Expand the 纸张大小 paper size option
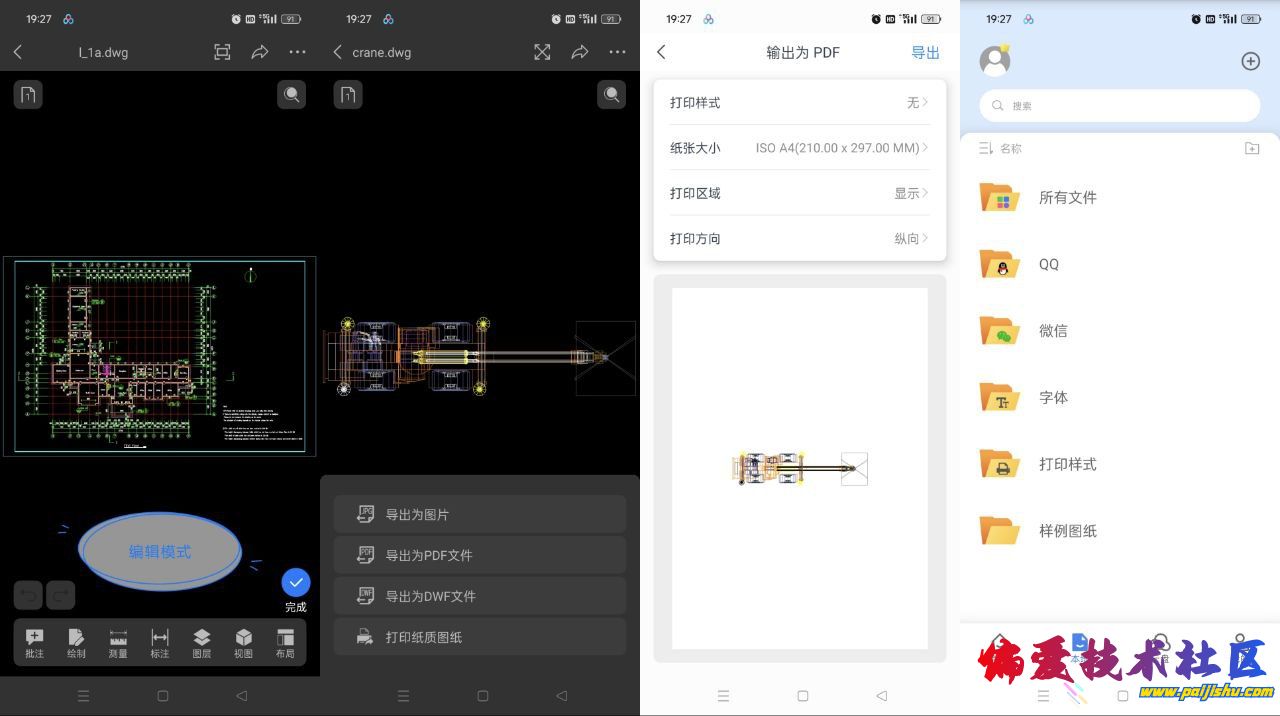The width and height of the screenshot is (1280, 716). (x=799, y=148)
